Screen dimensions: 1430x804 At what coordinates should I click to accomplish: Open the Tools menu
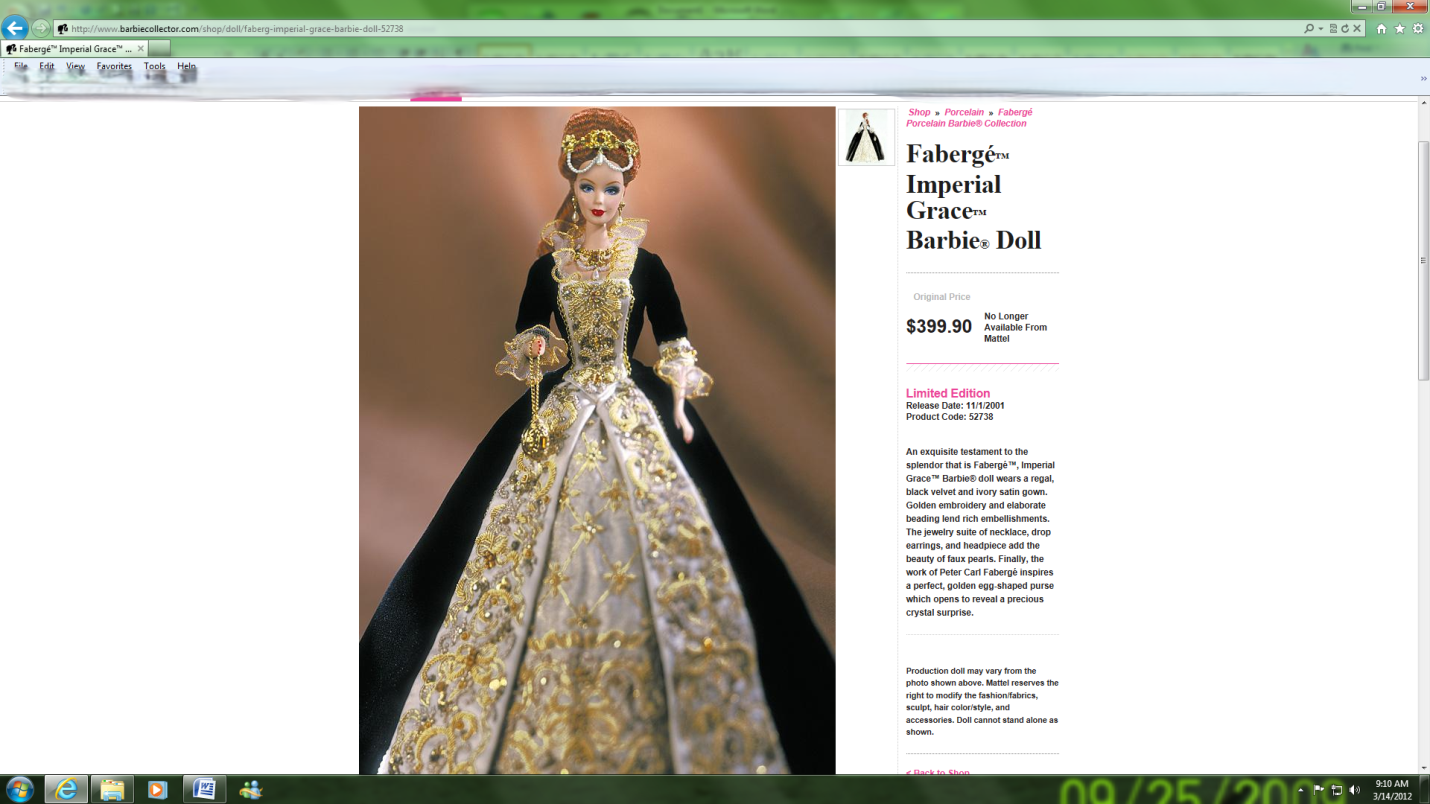tap(154, 66)
